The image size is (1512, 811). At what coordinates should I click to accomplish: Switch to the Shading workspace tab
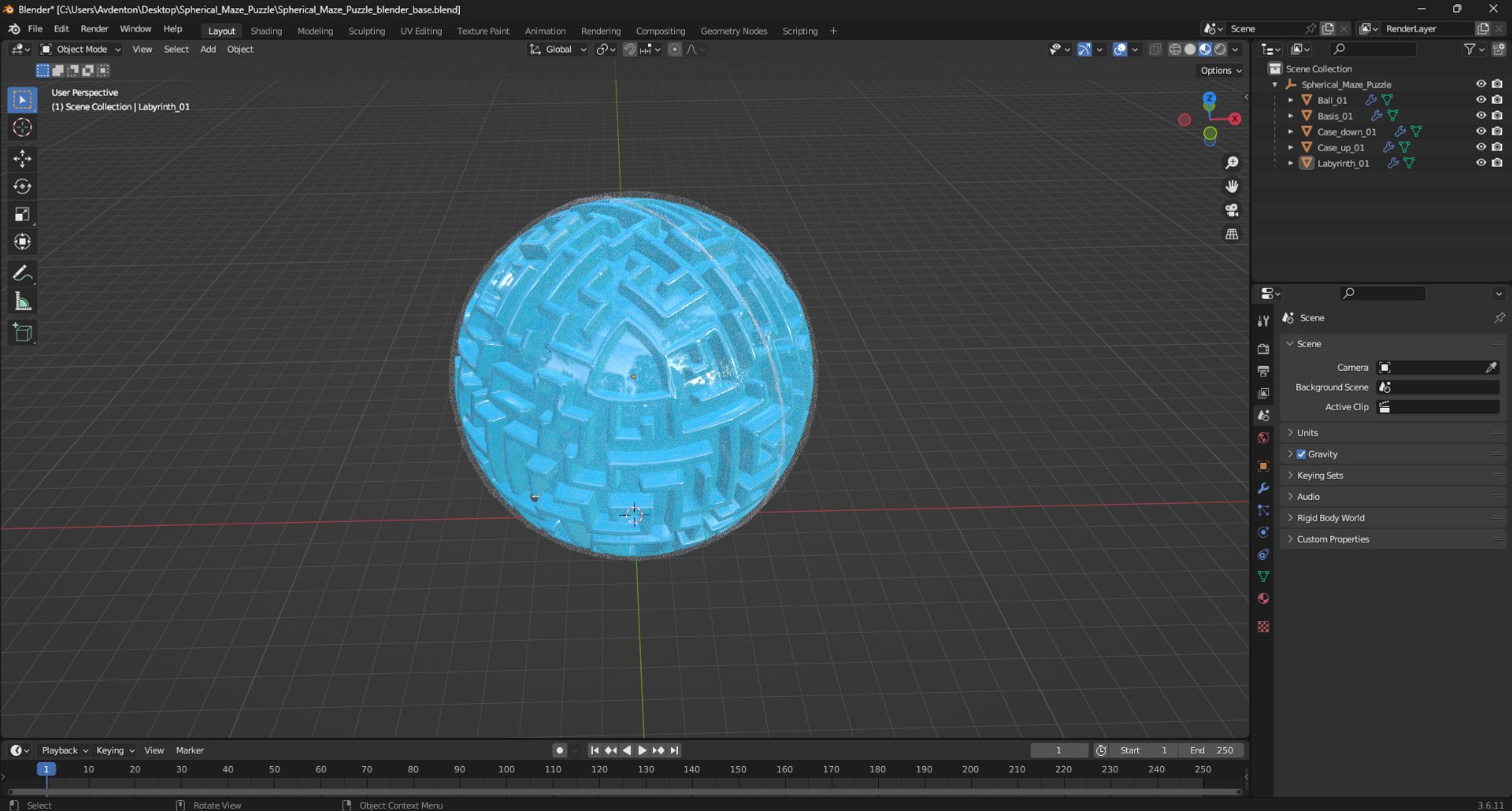pyautogui.click(x=266, y=31)
